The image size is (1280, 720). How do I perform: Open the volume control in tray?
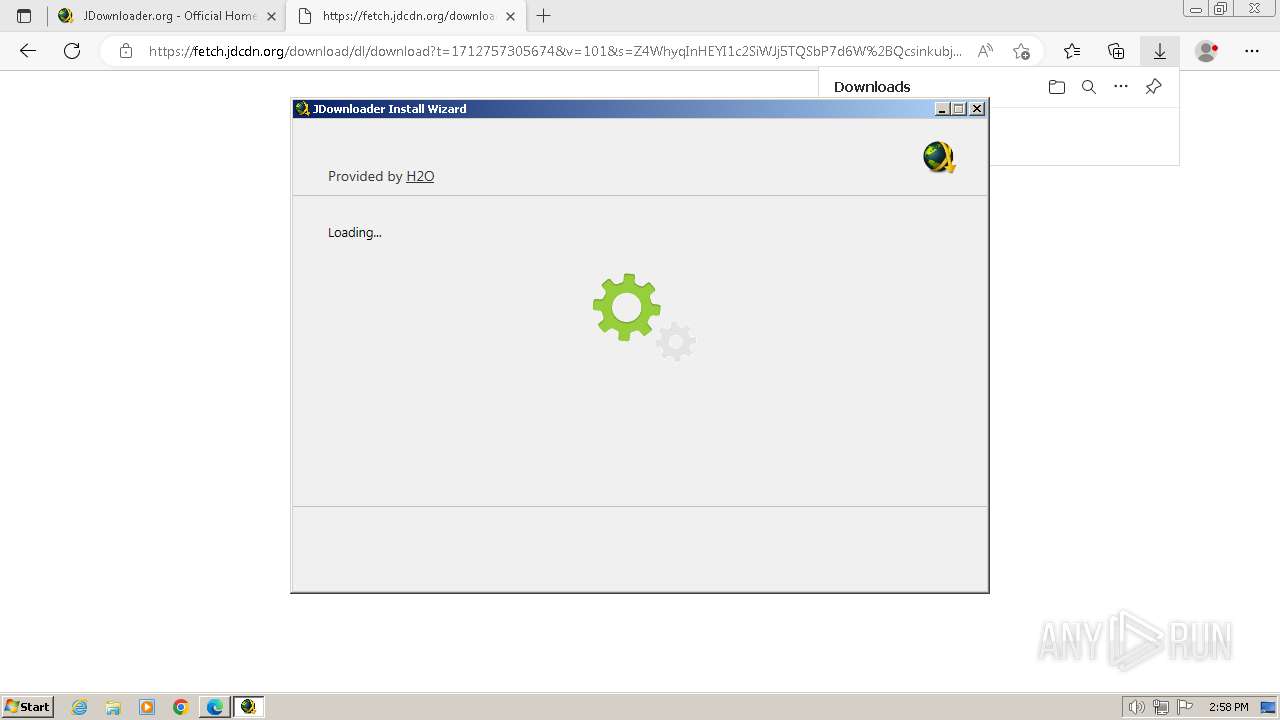[1137, 707]
